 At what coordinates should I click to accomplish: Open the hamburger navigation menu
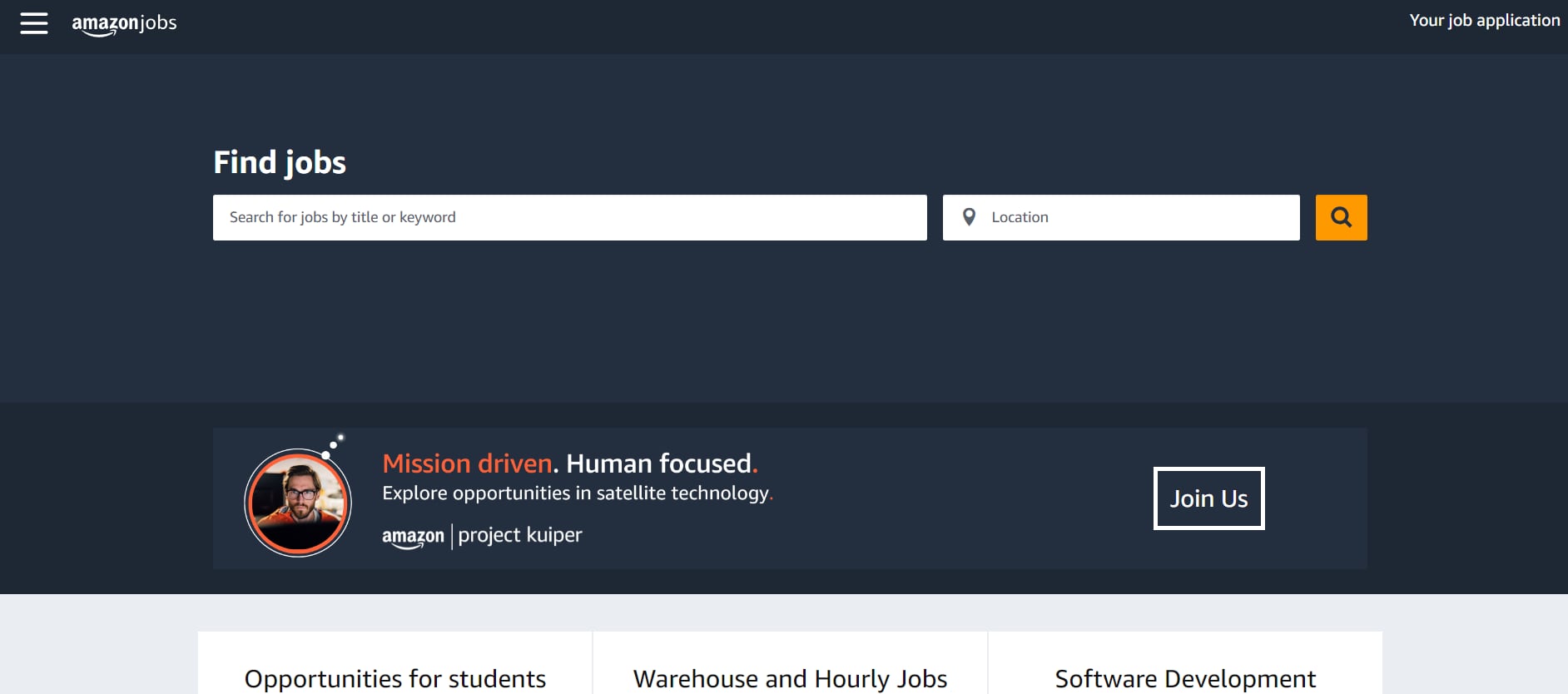point(34,23)
